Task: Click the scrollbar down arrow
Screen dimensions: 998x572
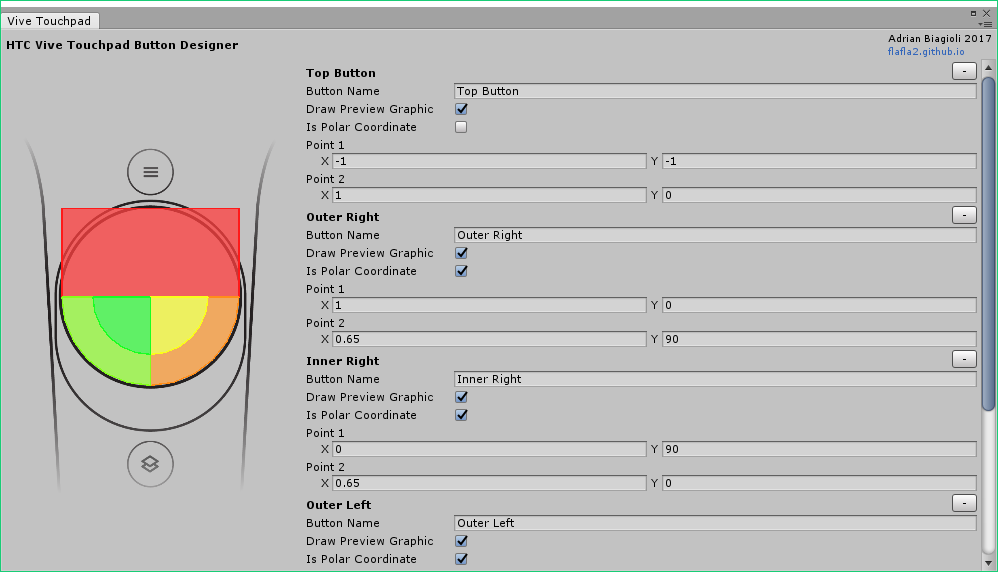Action: coord(988,562)
